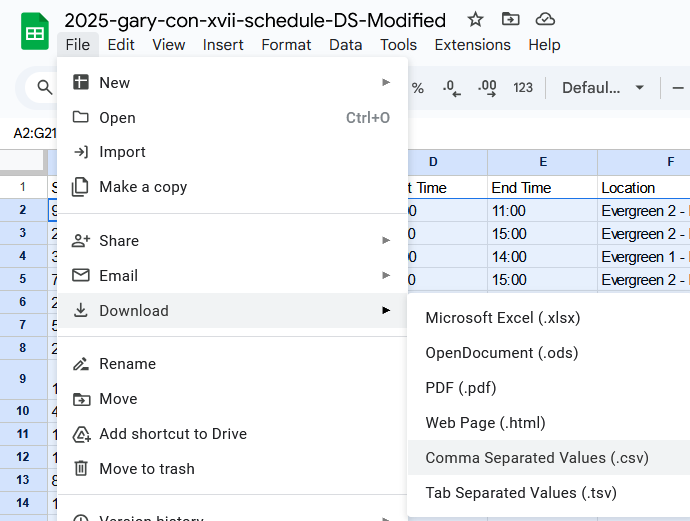Select Move to trash
Image resolution: width=690 pixels, height=521 pixels.
232,469
